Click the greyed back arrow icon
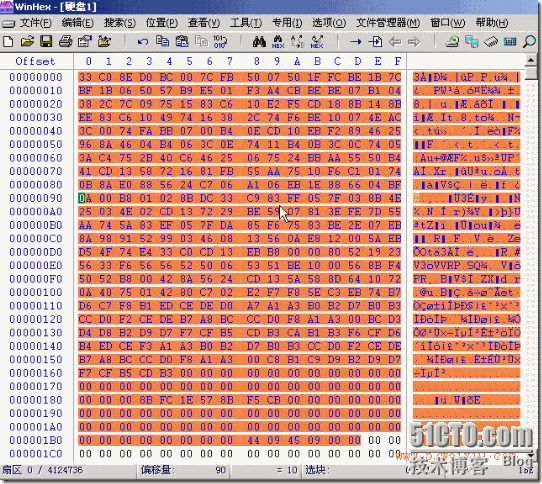The height and width of the screenshot is (484, 542). click(x=395, y=42)
